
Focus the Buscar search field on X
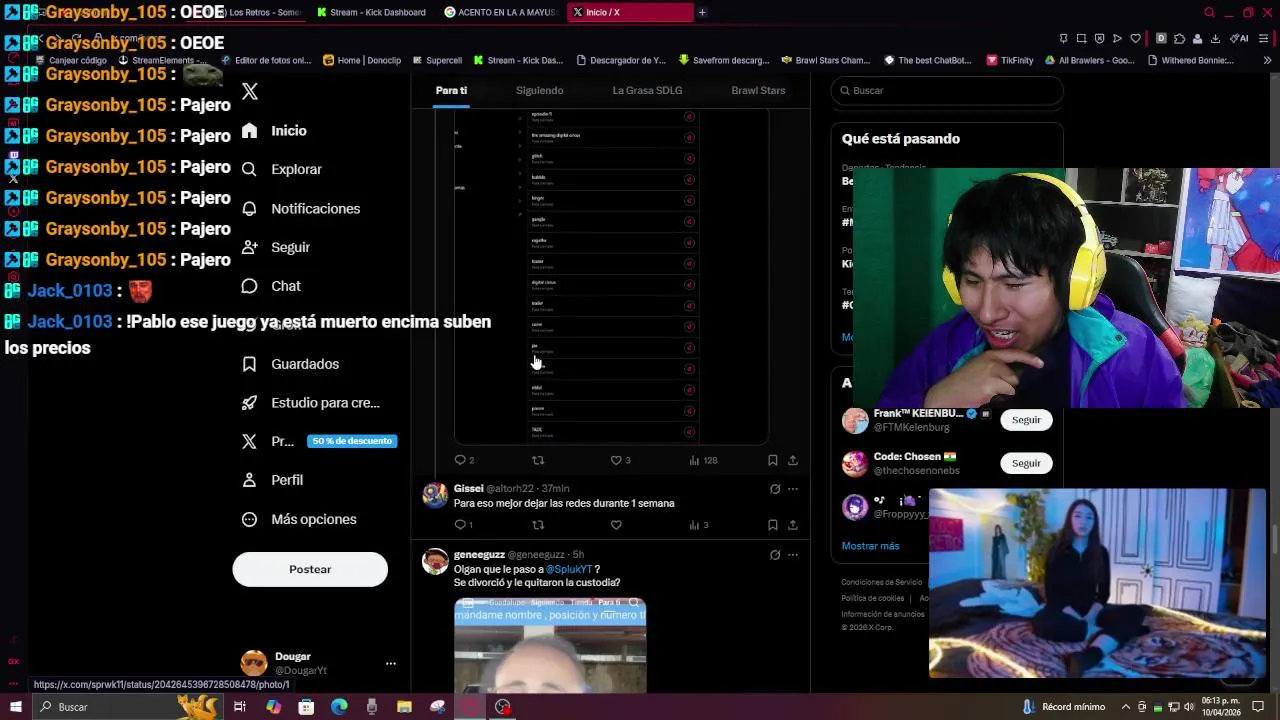947,90
